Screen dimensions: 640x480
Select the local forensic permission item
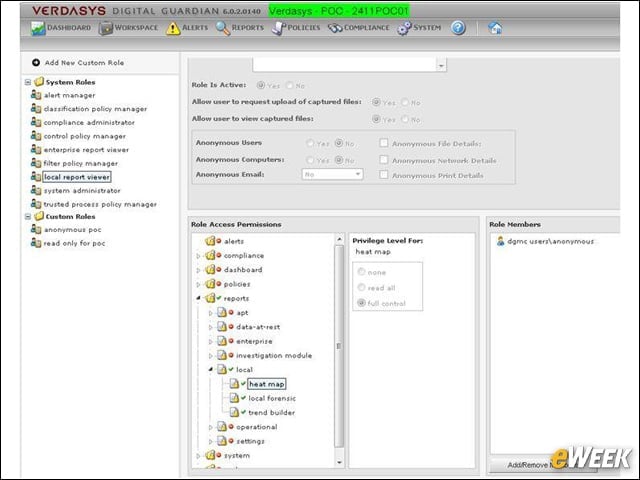272,398
